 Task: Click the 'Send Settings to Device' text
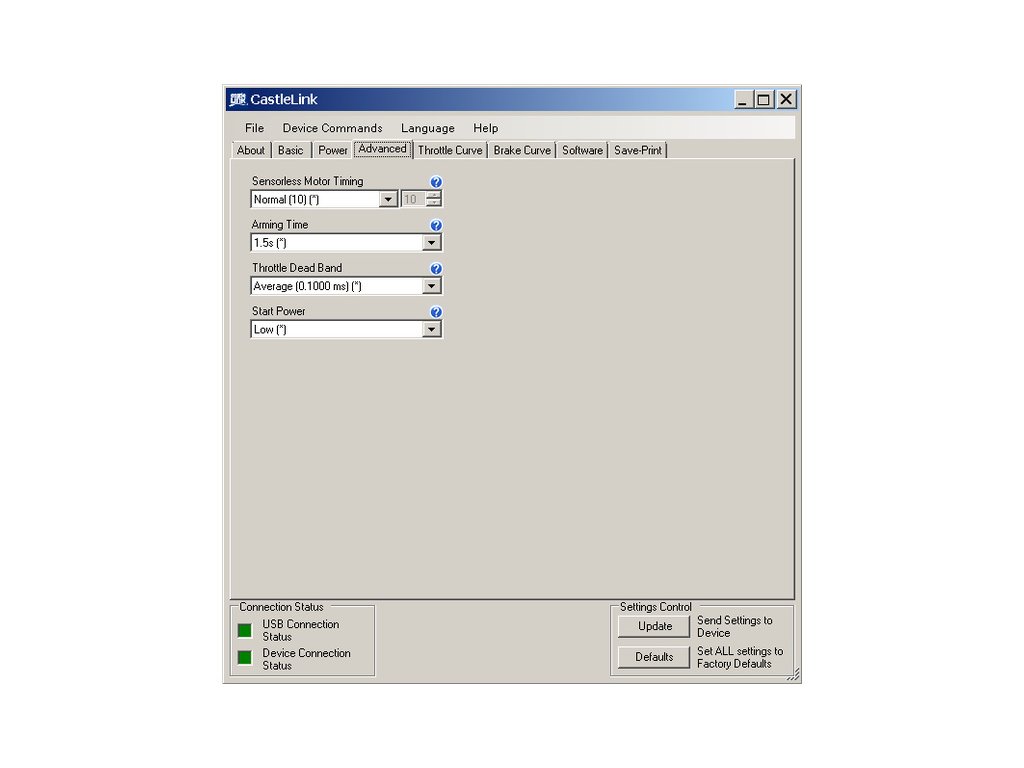pos(735,626)
